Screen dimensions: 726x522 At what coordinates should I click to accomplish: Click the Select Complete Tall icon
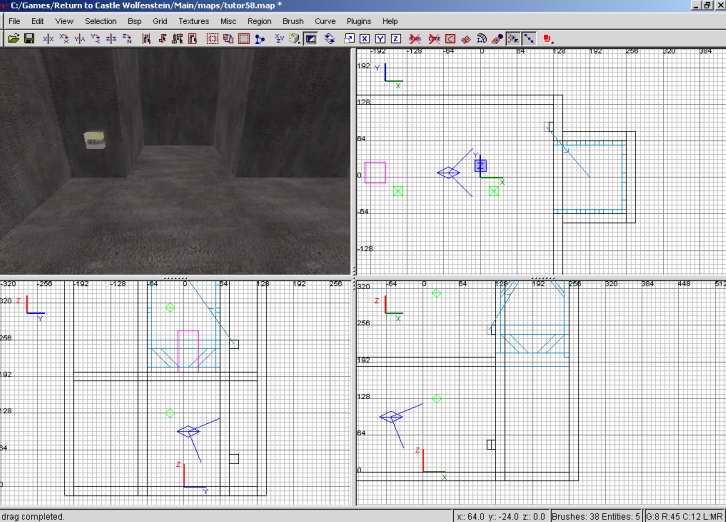[x=146, y=39]
